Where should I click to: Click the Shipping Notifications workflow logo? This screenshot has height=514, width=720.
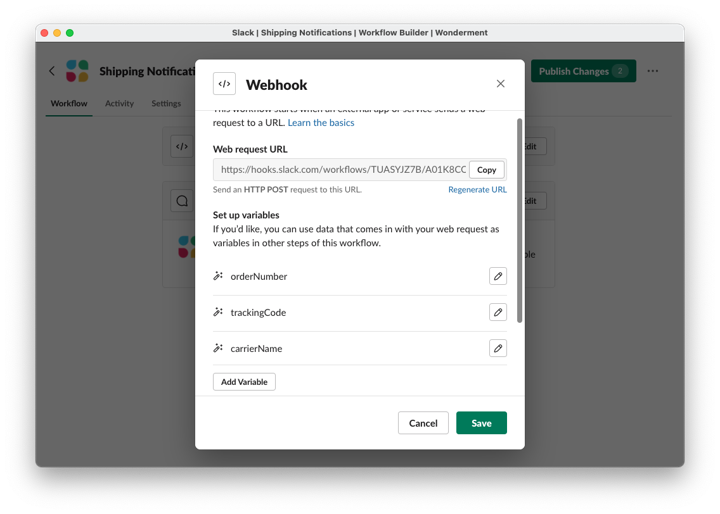[77, 71]
